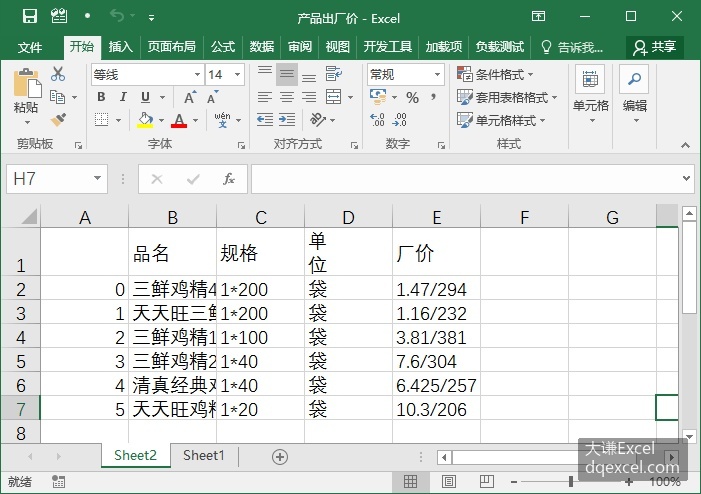Click the Save icon in the quick access toolbar
The image size is (701, 494).
(30, 17)
